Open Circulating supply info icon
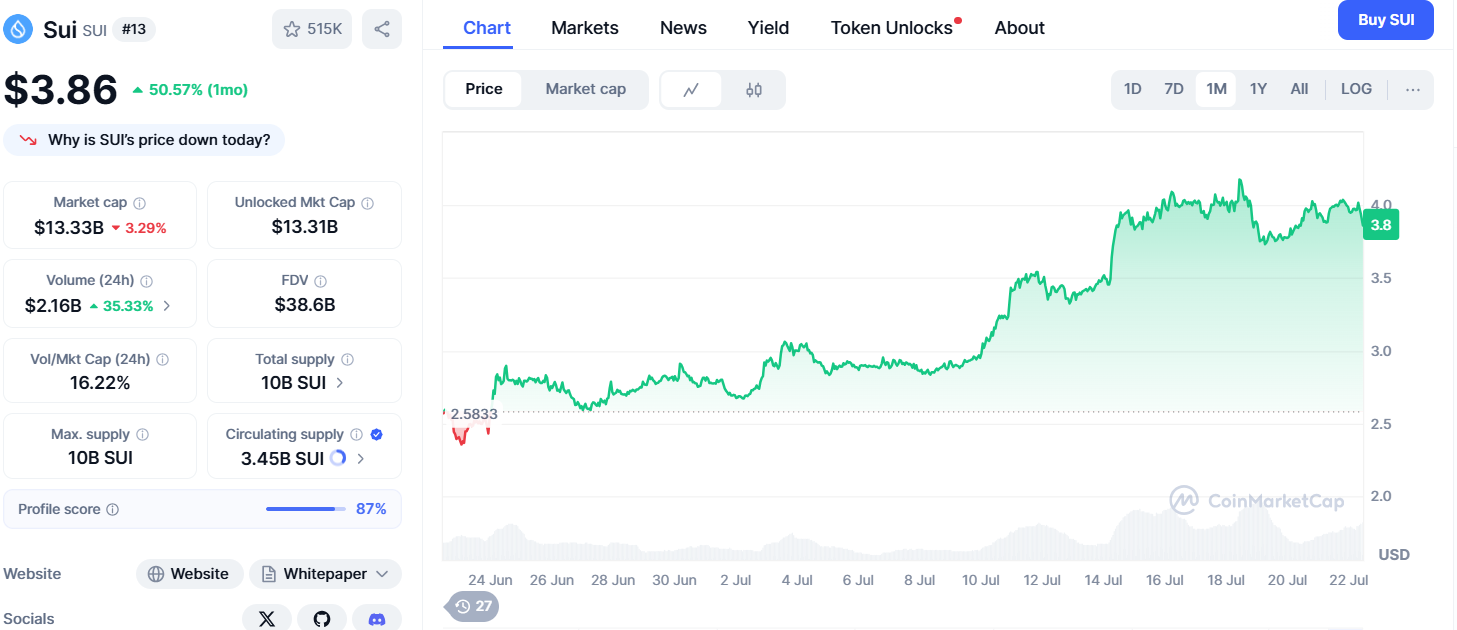 tap(355, 435)
